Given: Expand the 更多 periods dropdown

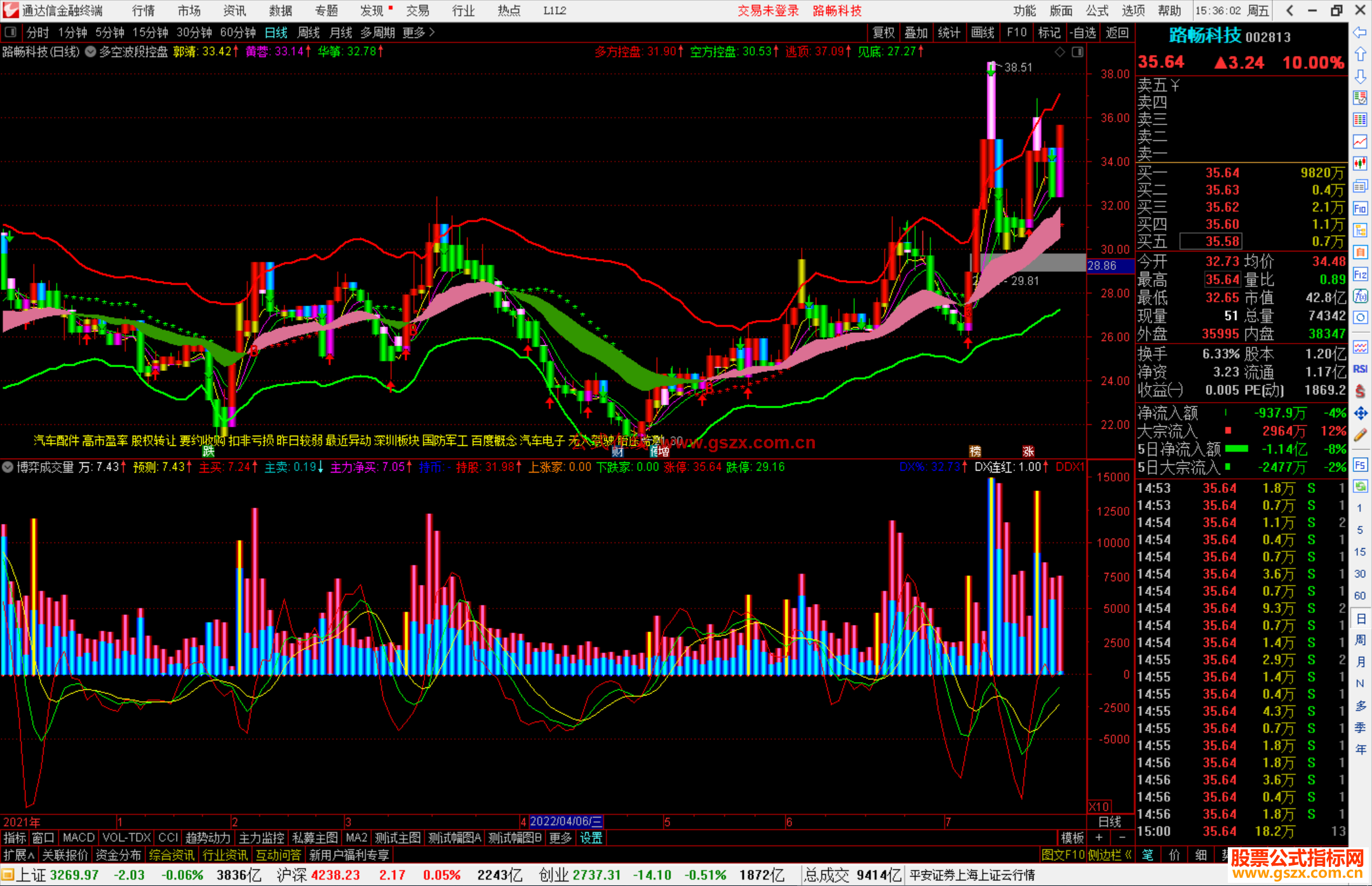Looking at the screenshot, I should (419, 32).
